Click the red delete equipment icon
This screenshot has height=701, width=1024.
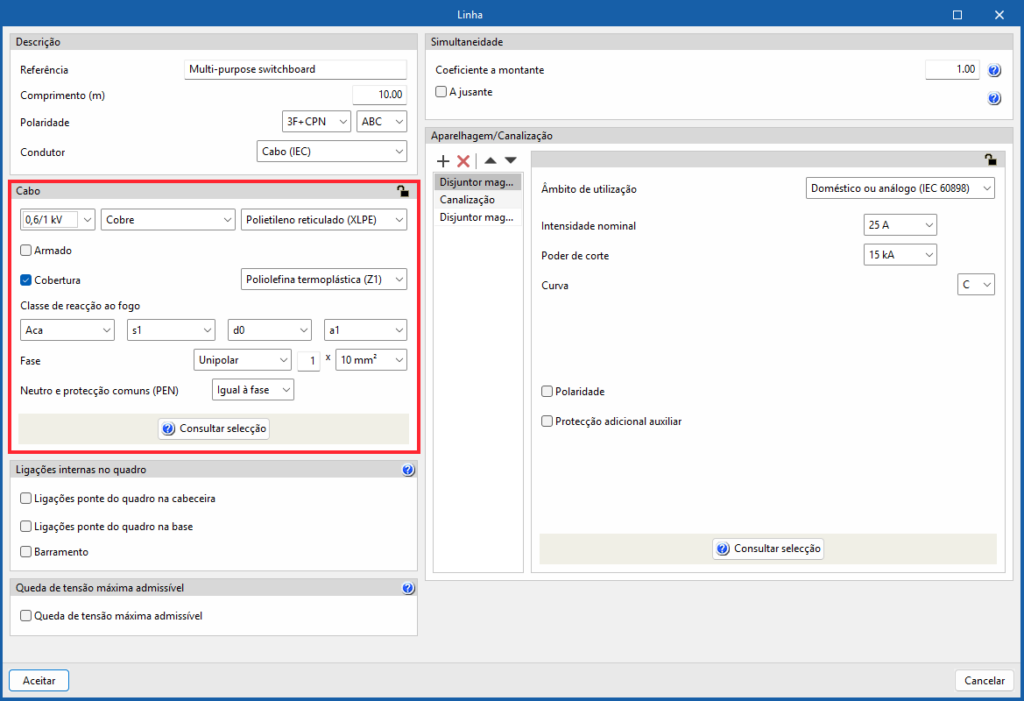tap(463, 161)
